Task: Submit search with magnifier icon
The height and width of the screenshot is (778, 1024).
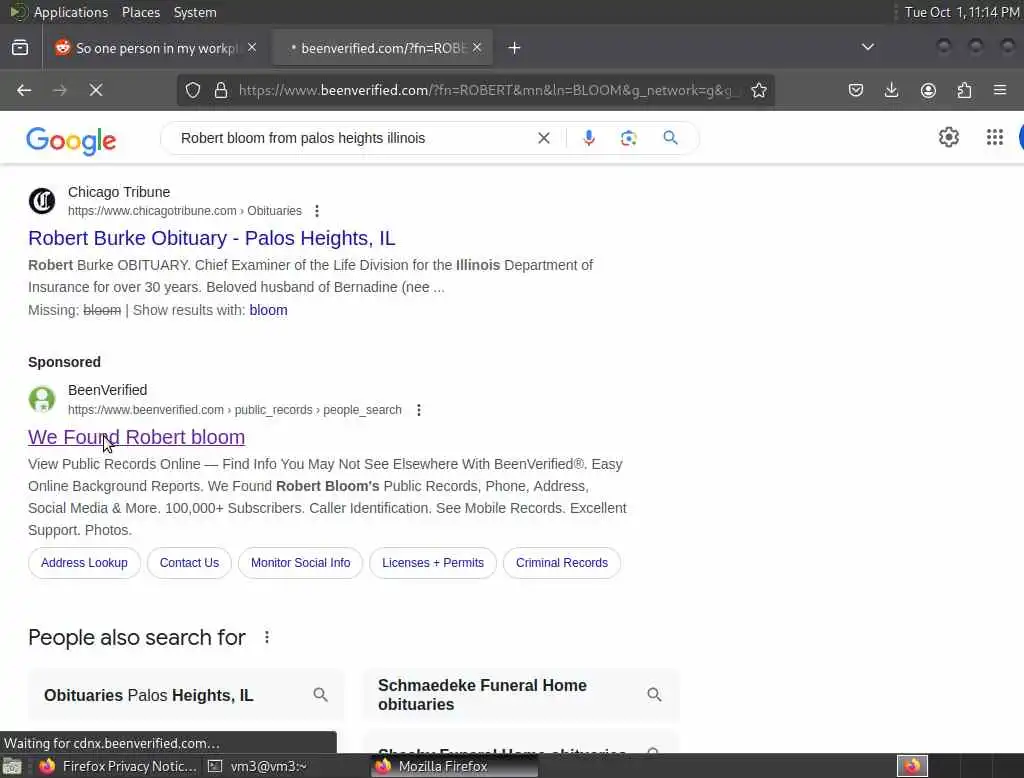Action: click(670, 138)
